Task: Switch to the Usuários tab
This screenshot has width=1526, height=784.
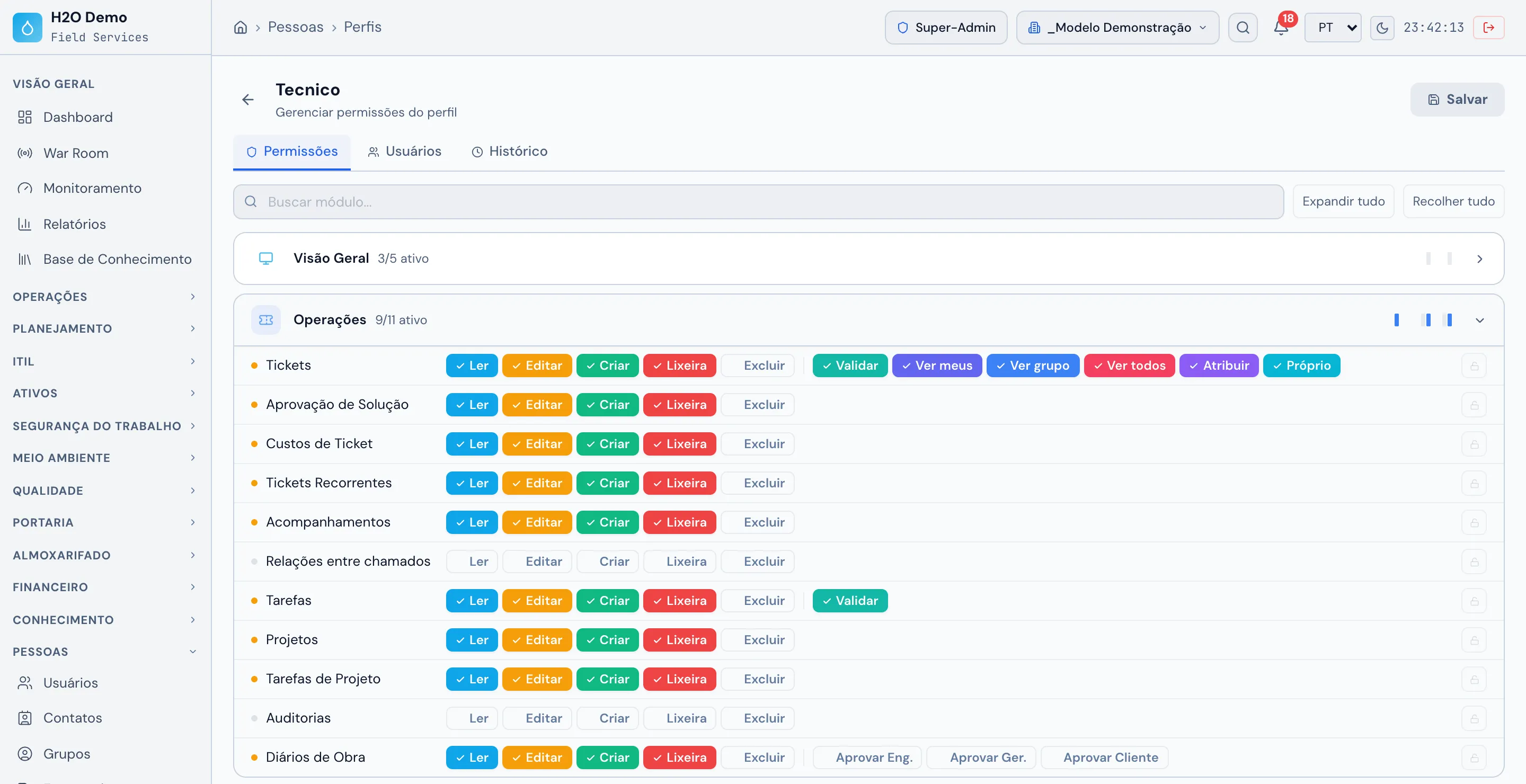Action: 405,152
